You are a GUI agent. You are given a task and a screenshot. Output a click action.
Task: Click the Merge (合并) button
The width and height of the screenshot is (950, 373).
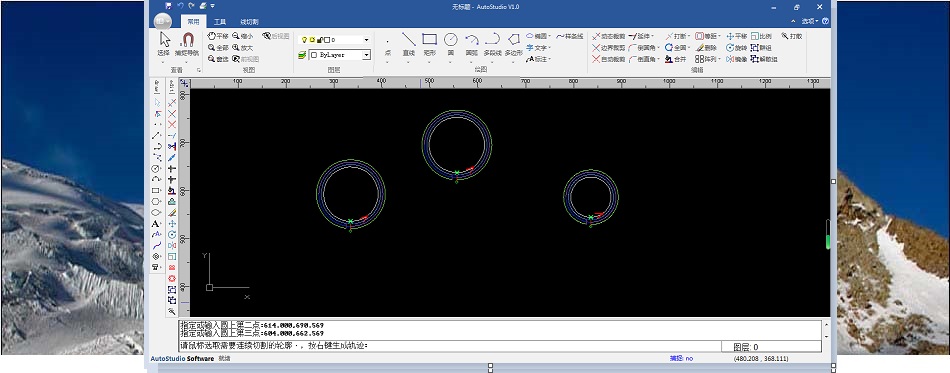(x=676, y=59)
